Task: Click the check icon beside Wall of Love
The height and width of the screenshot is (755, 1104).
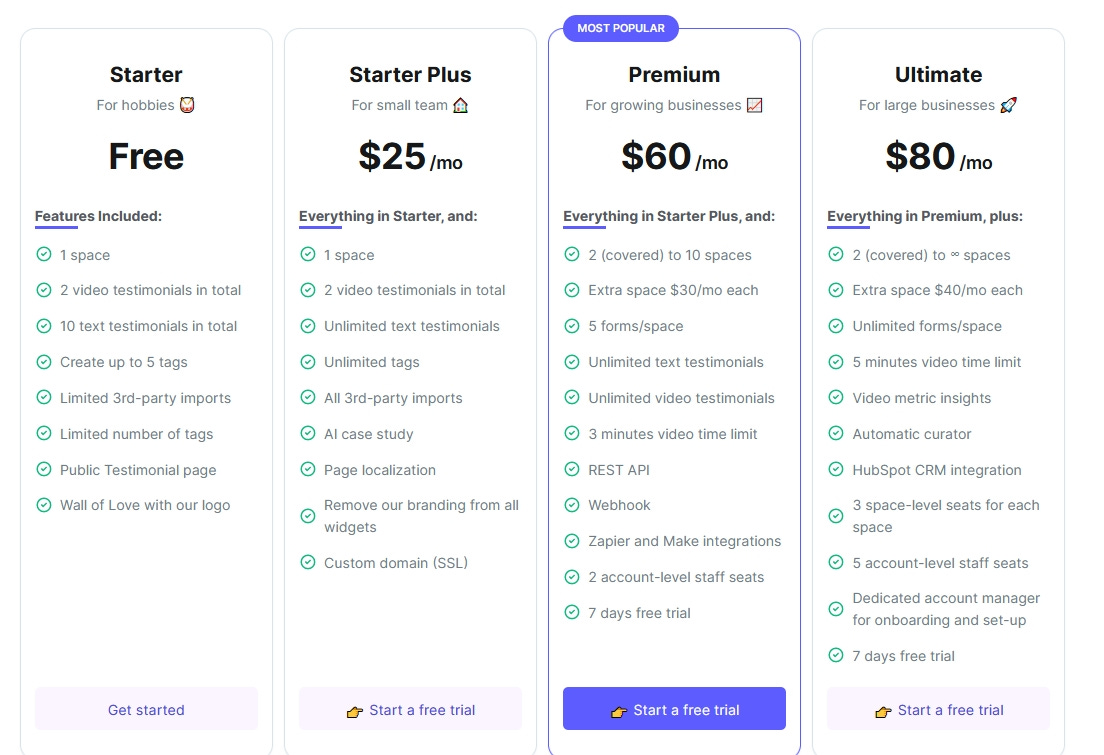Action: [44, 505]
